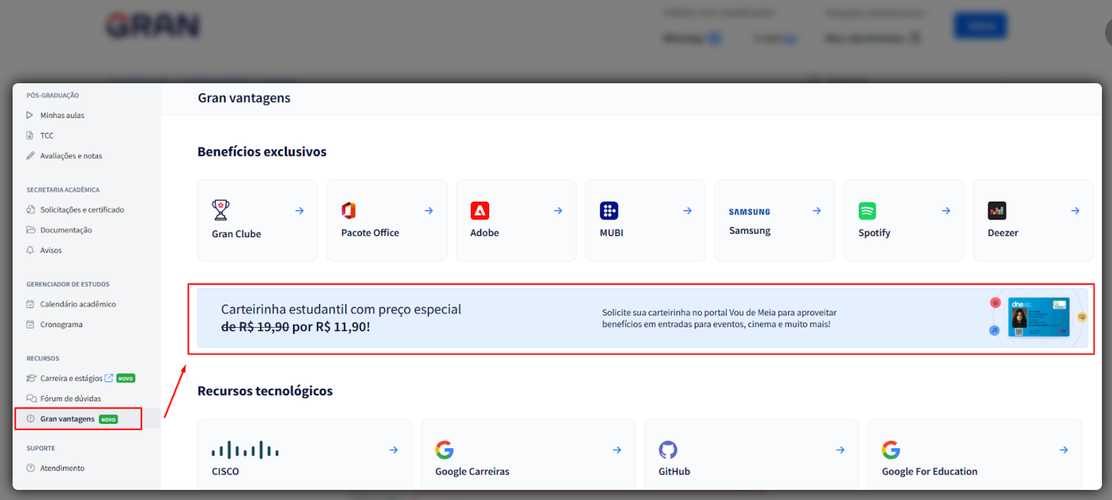
Task: Click the bell icon beside Avisos
Action: (x=30, y=250)
